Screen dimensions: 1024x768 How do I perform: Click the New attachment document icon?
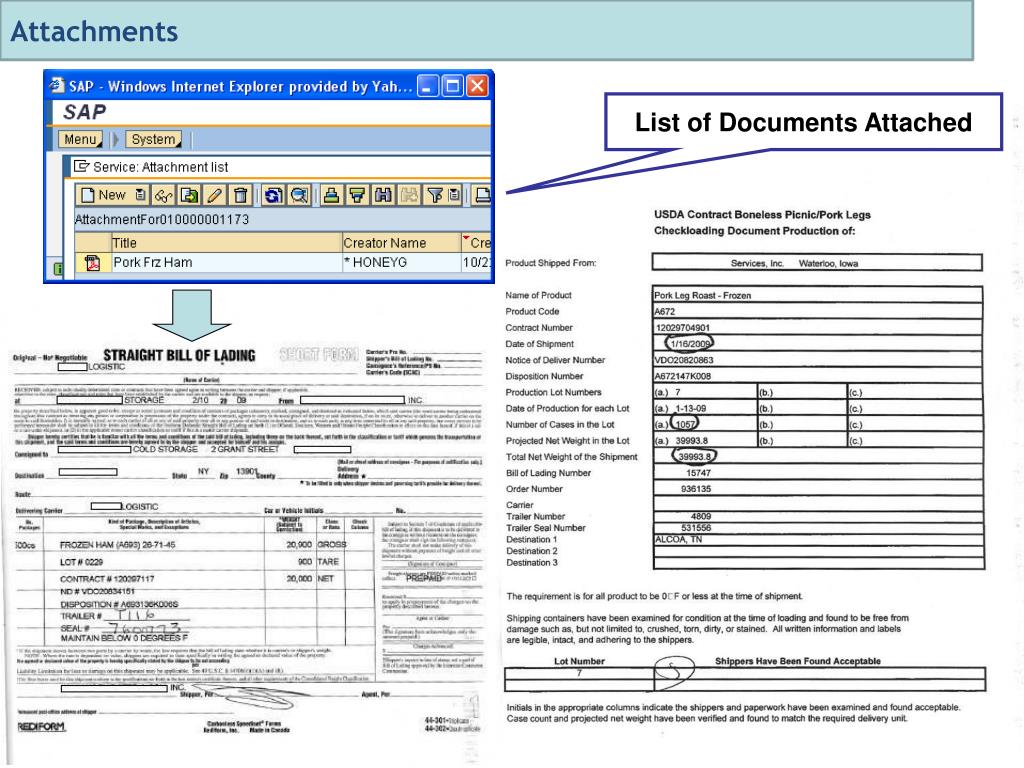(x=88, y=195)
